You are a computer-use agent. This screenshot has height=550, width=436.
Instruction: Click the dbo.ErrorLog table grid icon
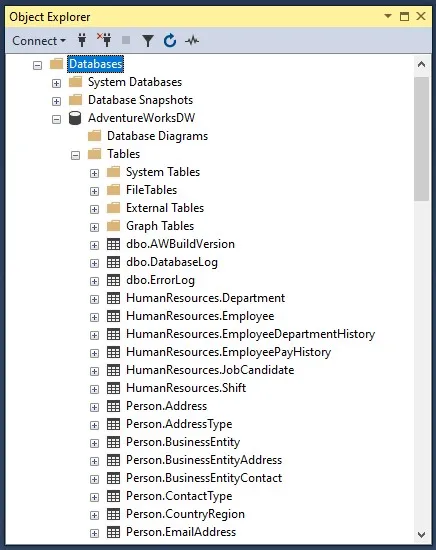pyautogui.click(x=113, y=280)
